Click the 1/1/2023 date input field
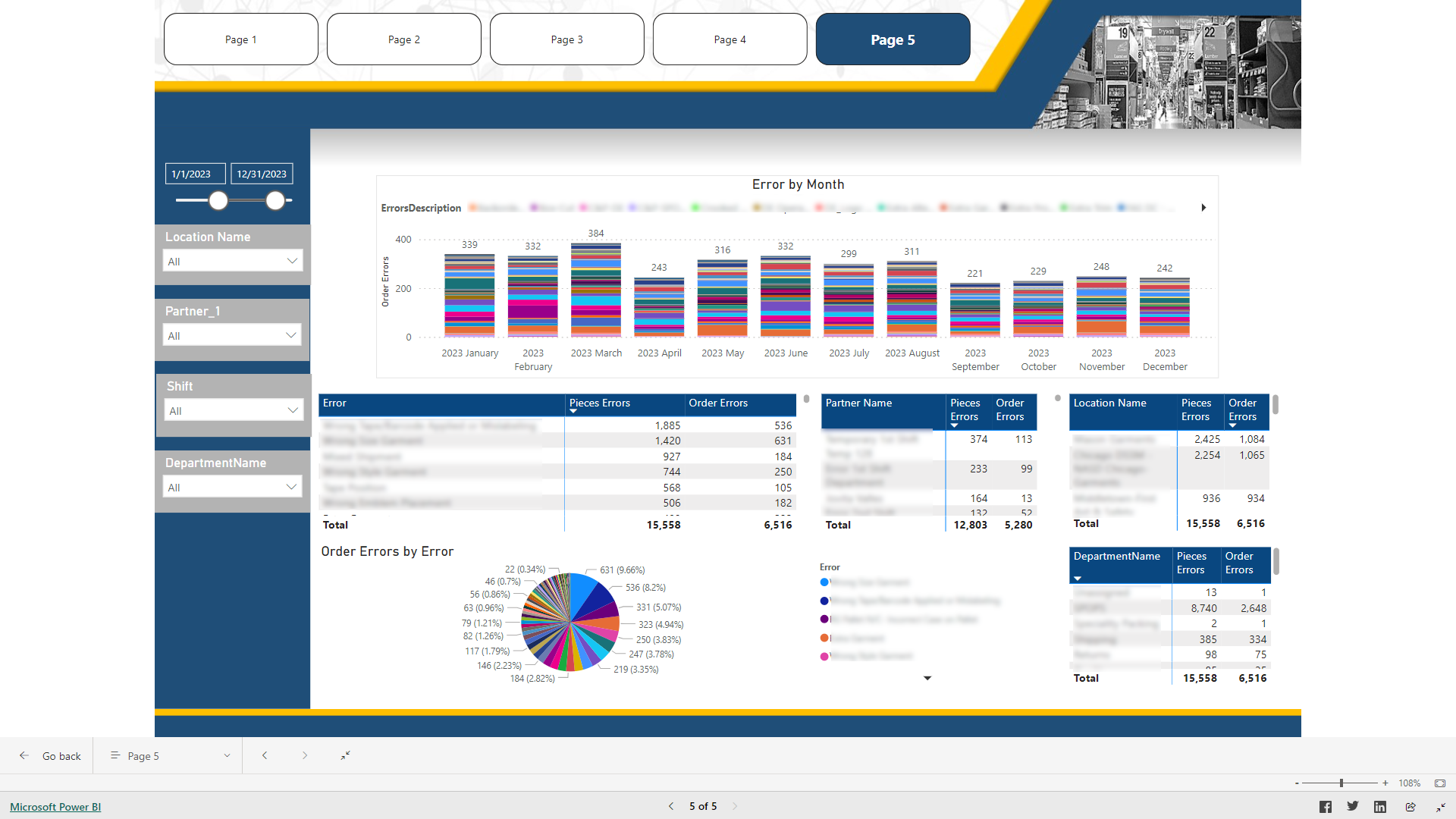Screen dimensions: 1456x819 (195, 174)
